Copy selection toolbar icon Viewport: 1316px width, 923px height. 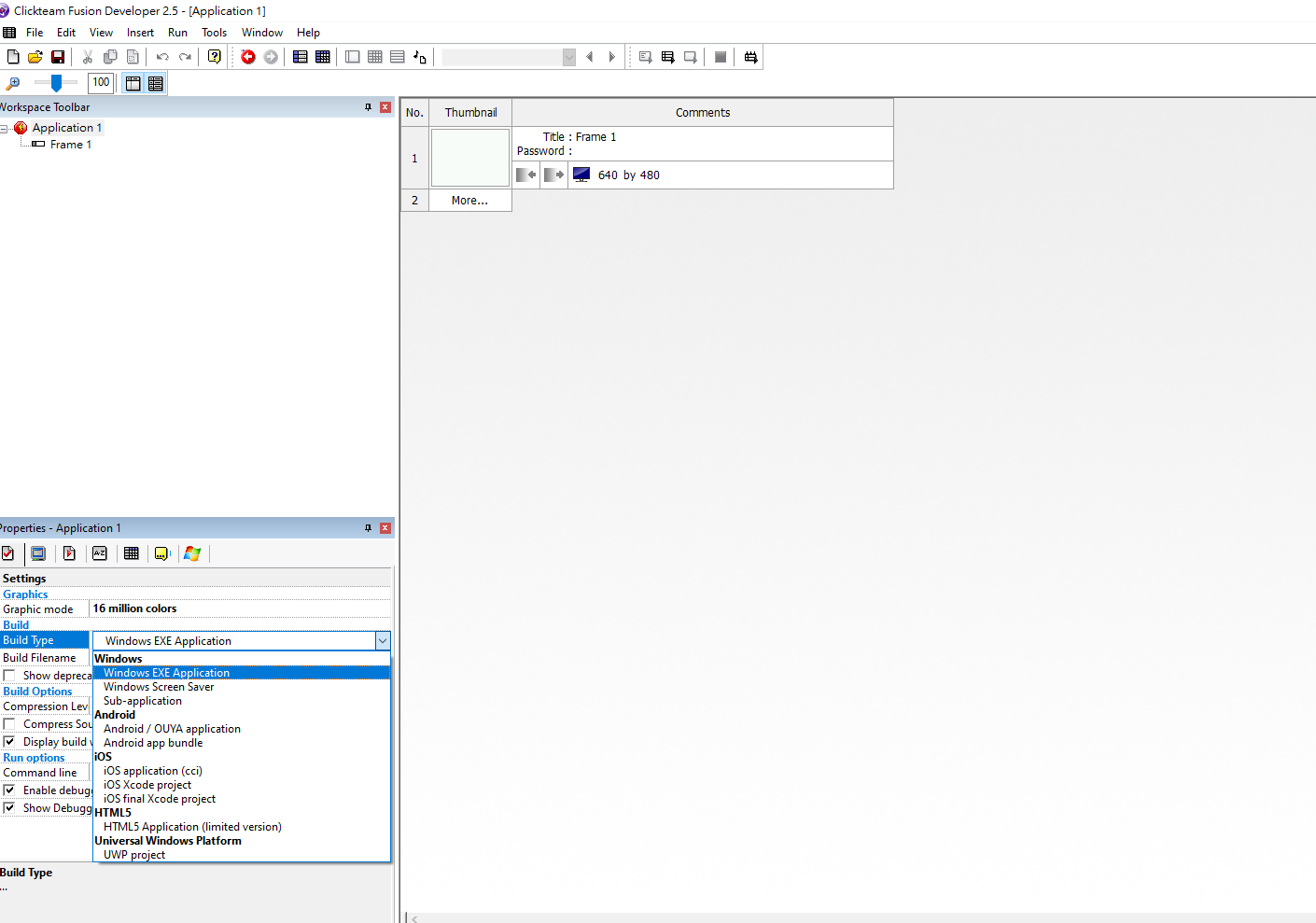tap(110, 57)
